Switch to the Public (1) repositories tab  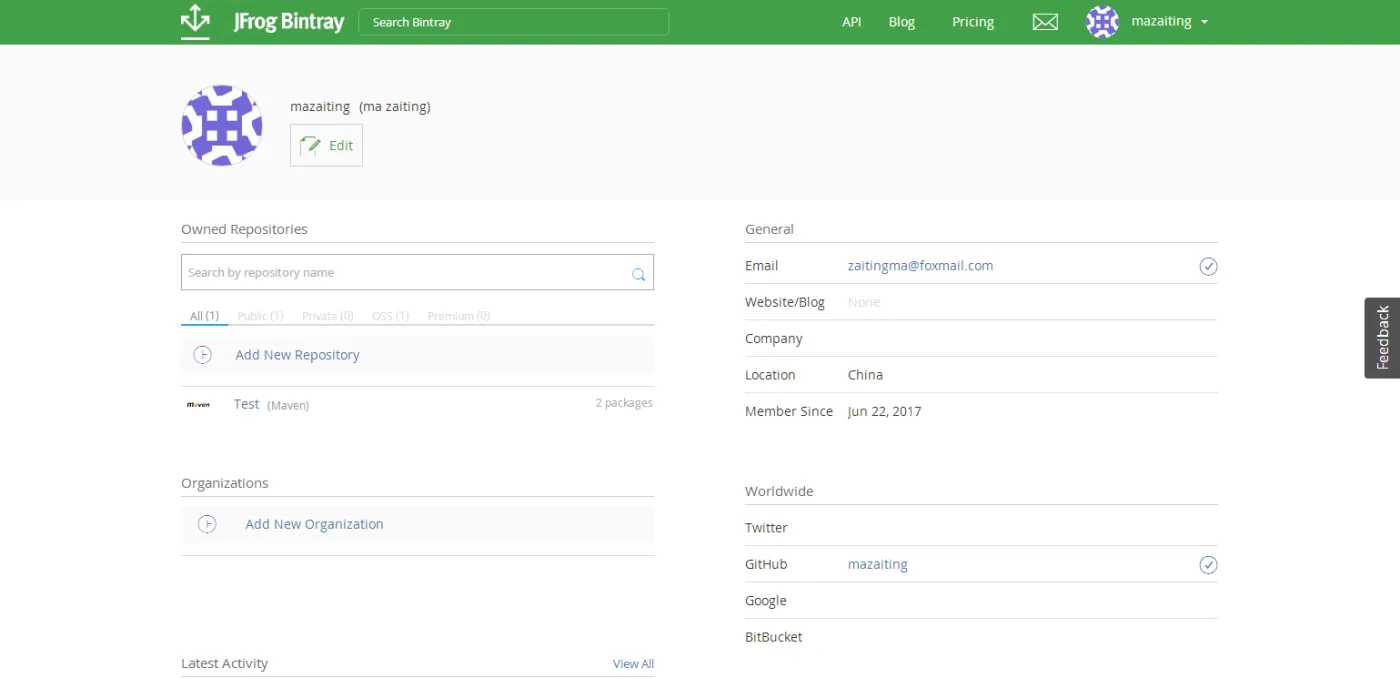(x=260, y=316)
